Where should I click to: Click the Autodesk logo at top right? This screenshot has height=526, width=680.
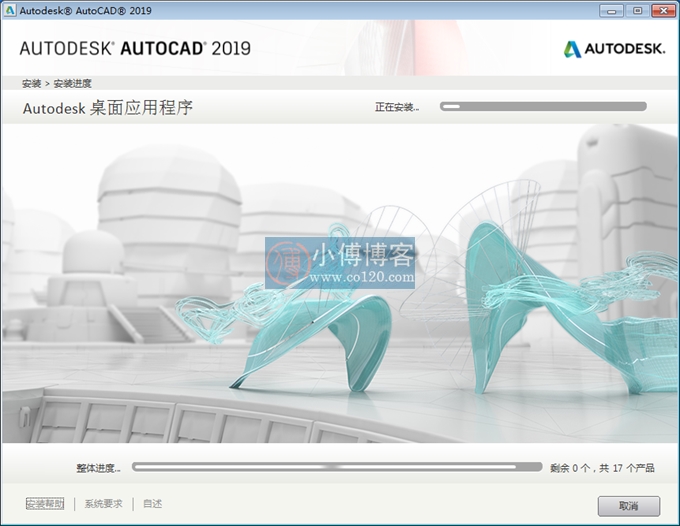(614, 49)
